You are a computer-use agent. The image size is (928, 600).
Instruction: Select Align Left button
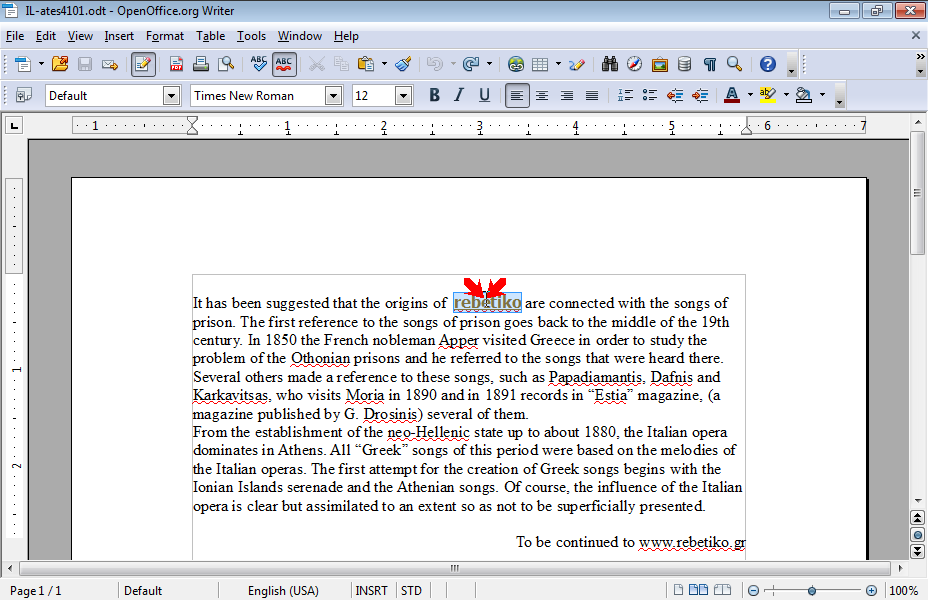coord(517,95)
